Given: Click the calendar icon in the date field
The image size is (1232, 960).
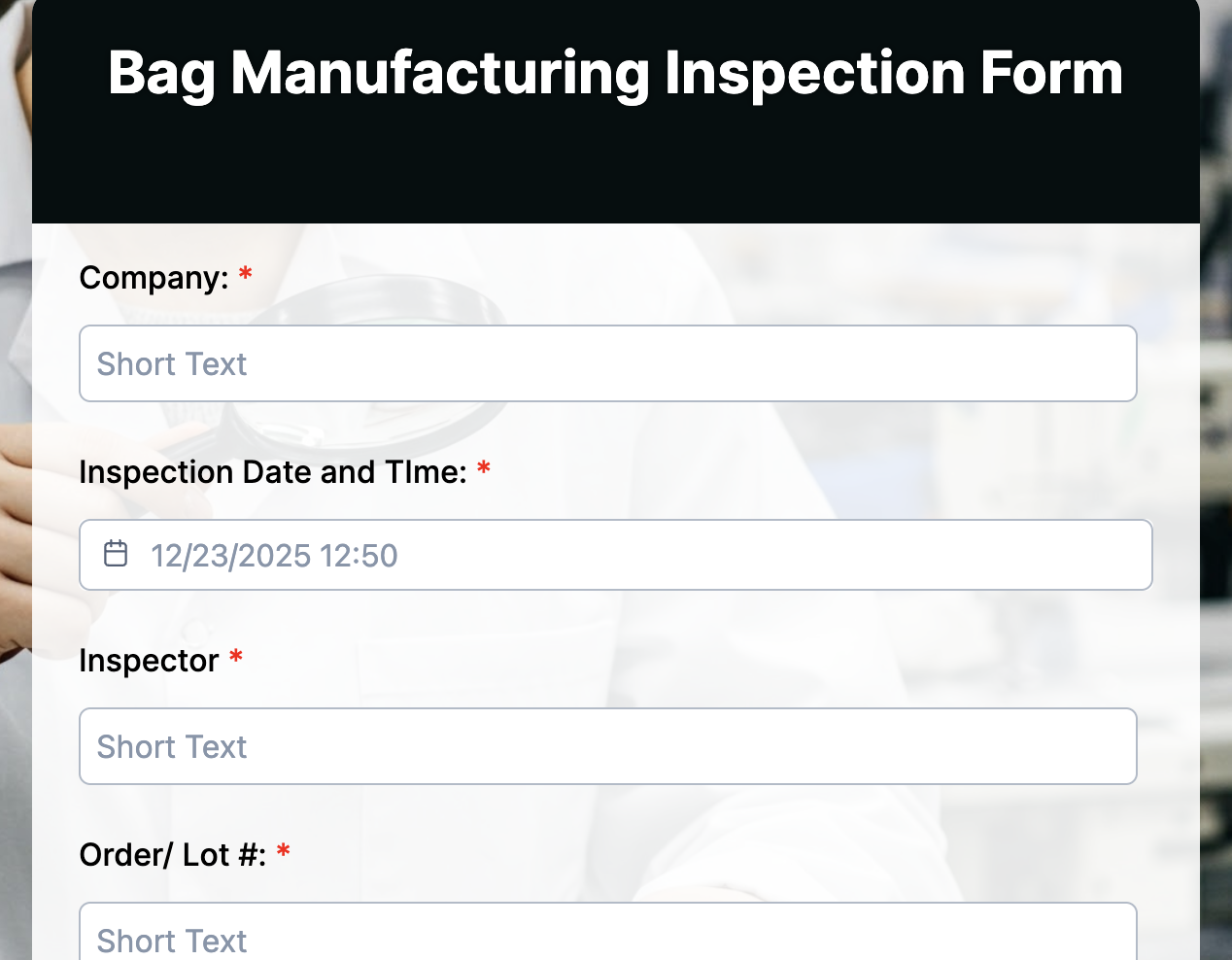Looking at the screenshot, I should pyautogui.click(x=116, y=554).
